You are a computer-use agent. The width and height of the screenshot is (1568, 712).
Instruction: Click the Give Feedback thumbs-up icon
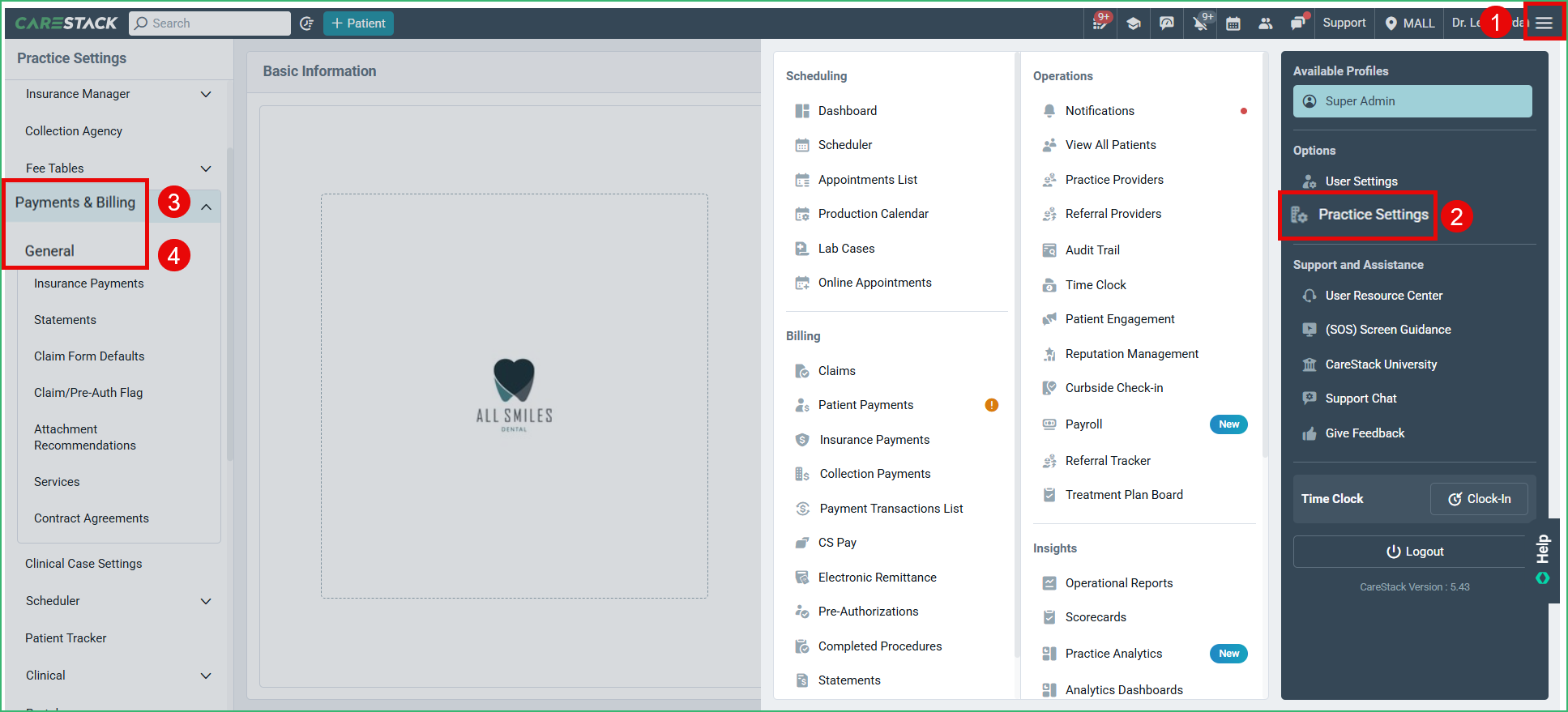click(x=1310, y=433)
